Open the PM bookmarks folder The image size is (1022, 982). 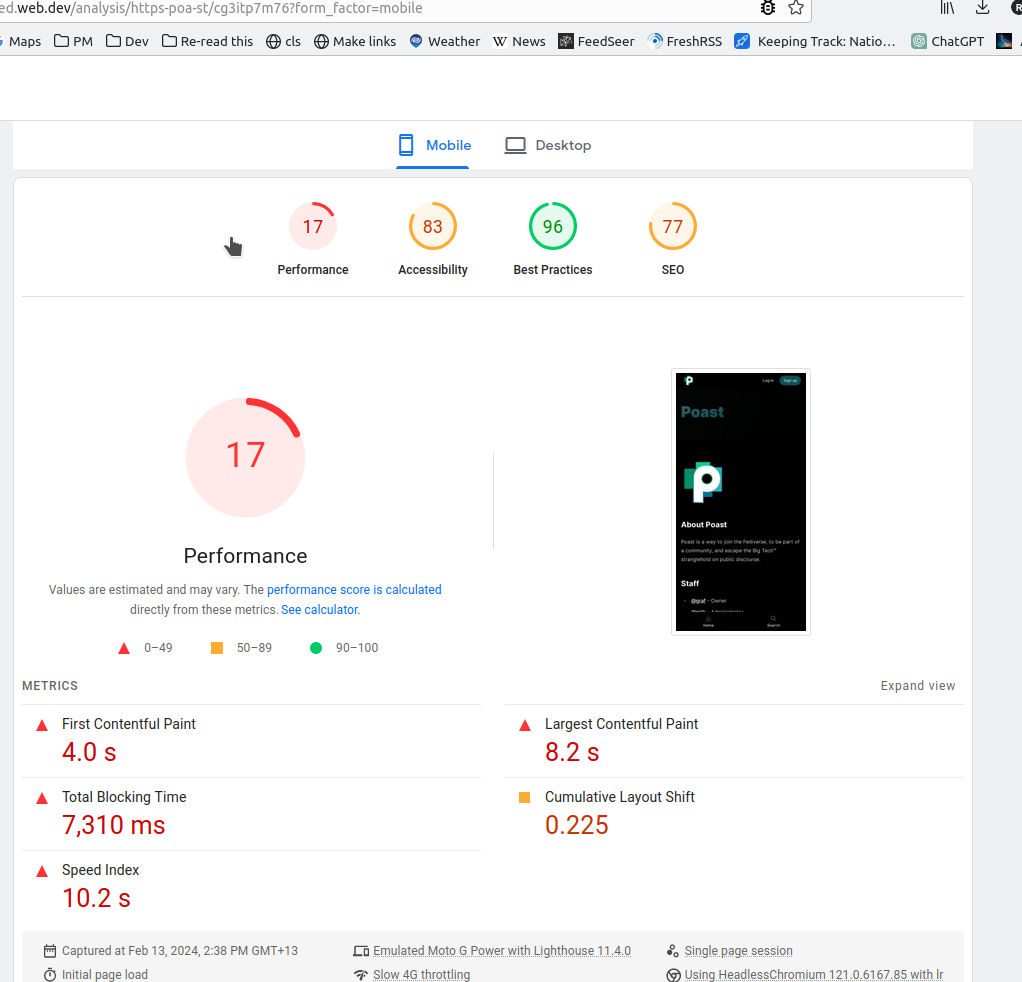[x=74, y=41]
